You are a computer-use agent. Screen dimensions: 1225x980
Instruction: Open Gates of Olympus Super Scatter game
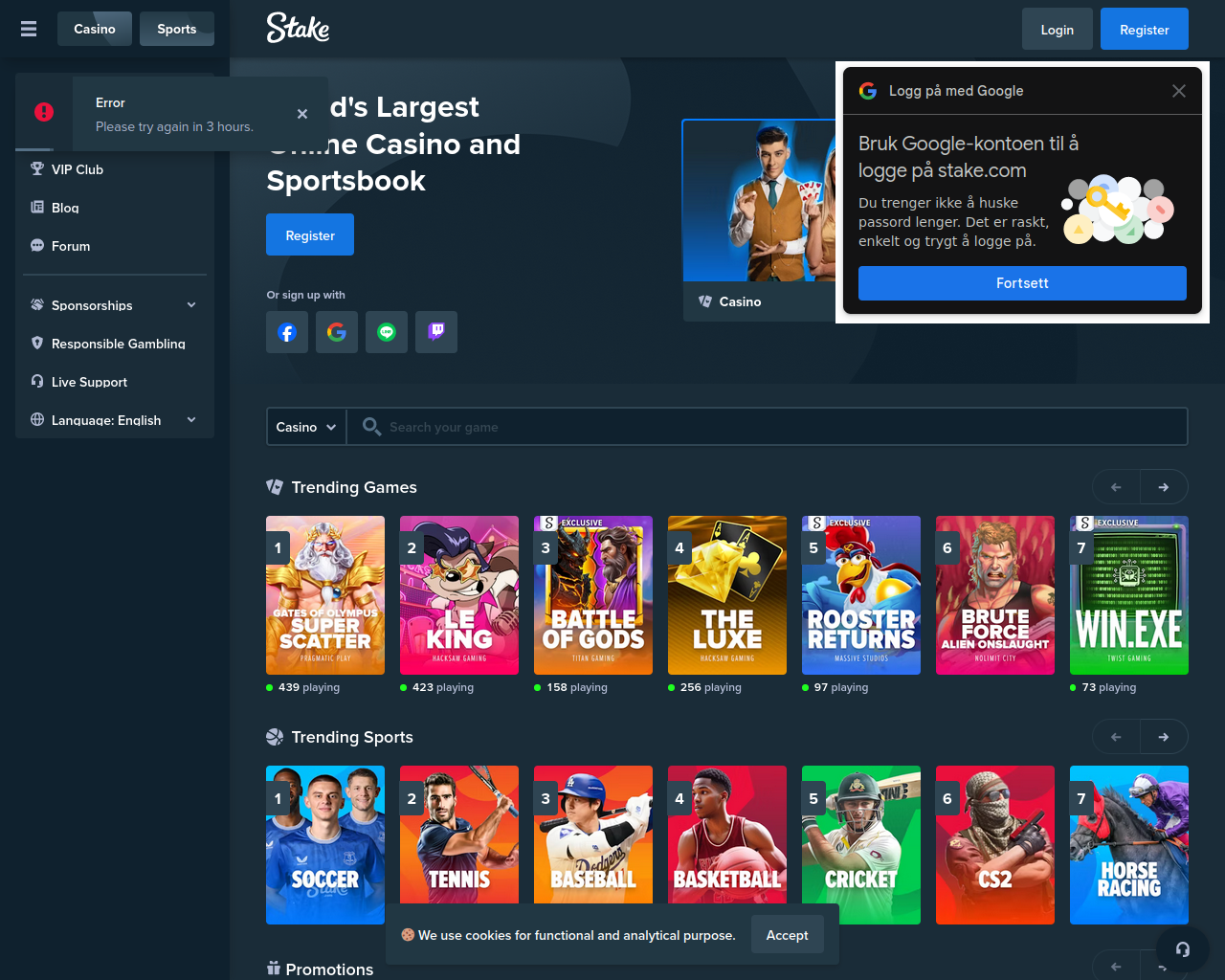(325, 595)
